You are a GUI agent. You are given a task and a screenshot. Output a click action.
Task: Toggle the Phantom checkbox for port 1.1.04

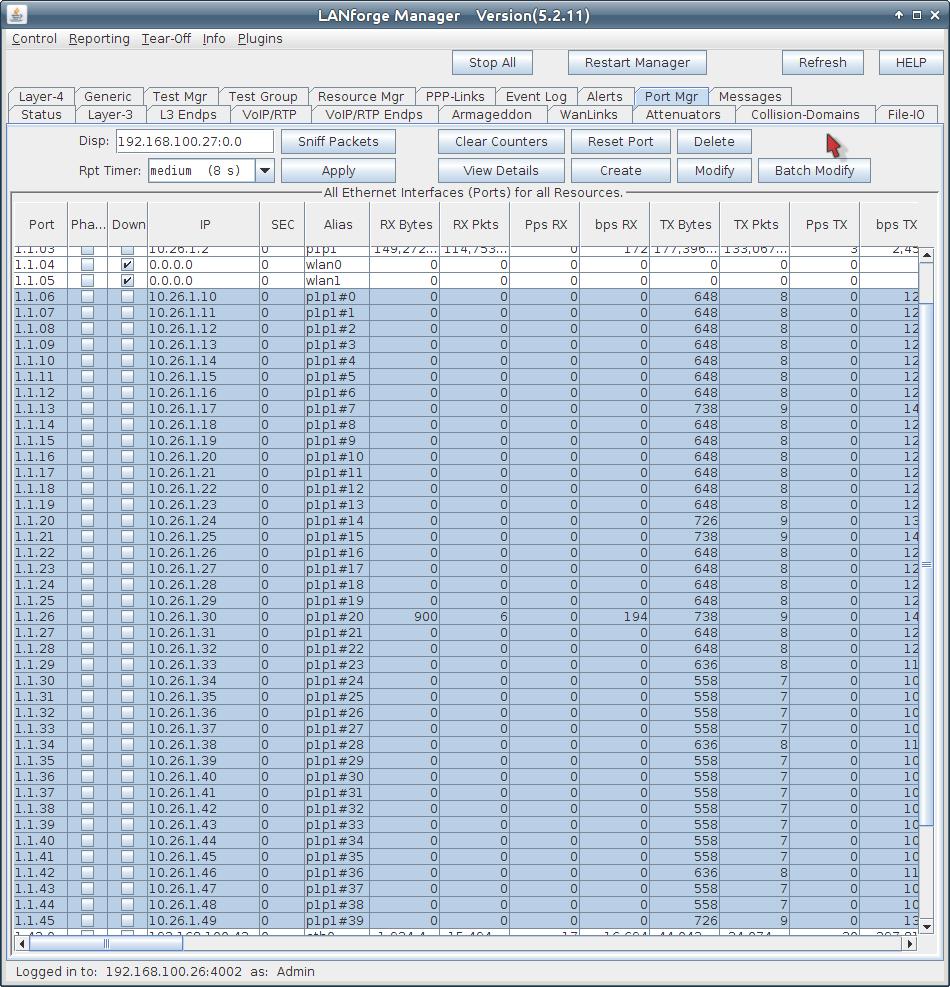pos(88,265)
